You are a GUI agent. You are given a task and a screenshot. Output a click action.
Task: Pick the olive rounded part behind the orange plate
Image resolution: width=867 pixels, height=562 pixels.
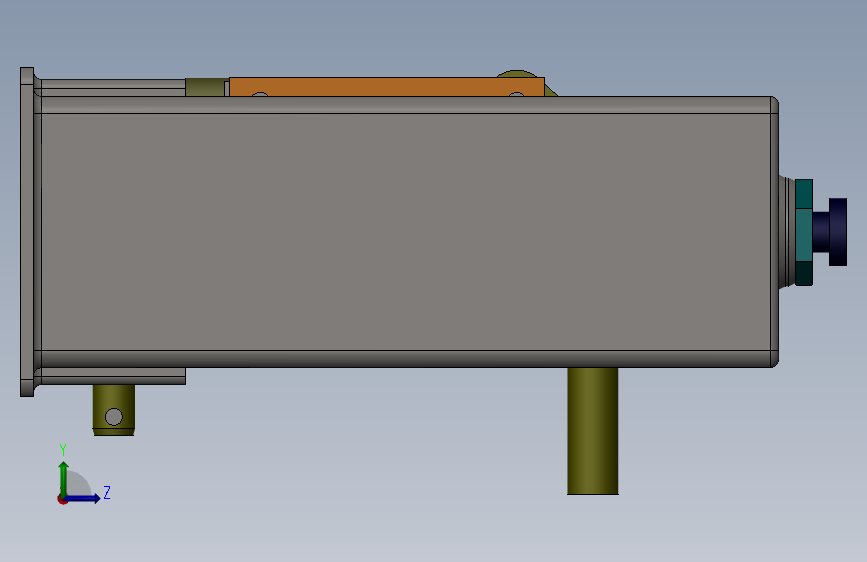[x=516, y=74]
